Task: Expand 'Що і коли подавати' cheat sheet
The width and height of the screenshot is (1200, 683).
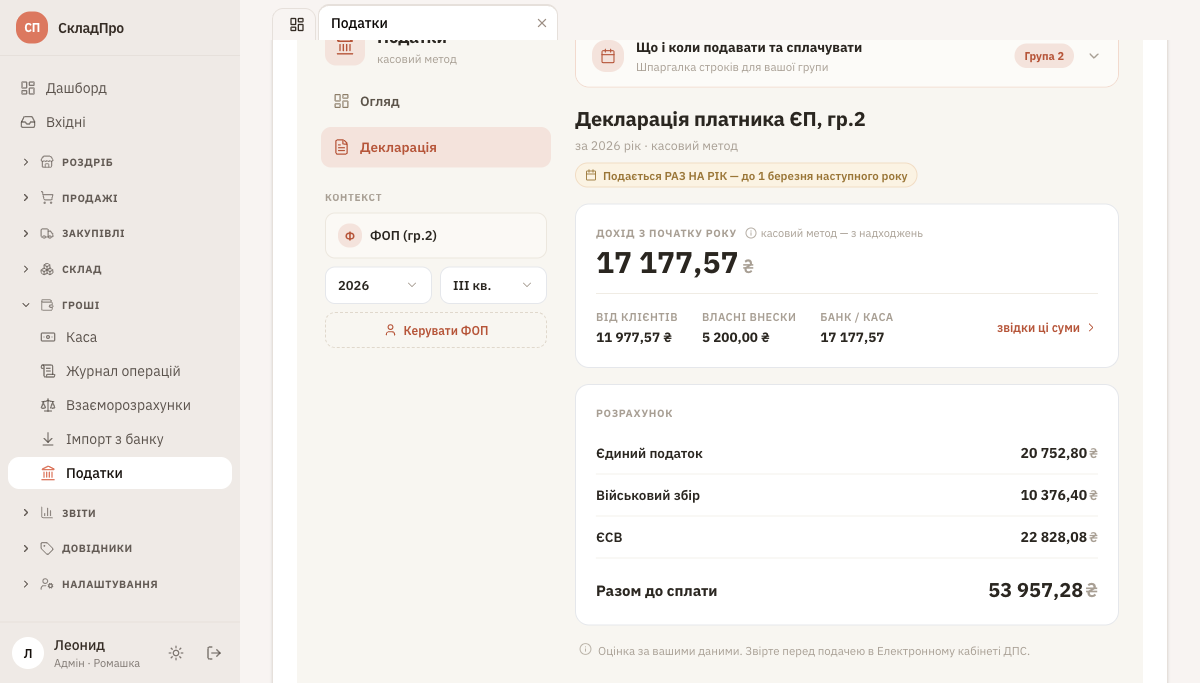Action: tap(1094, 56)
